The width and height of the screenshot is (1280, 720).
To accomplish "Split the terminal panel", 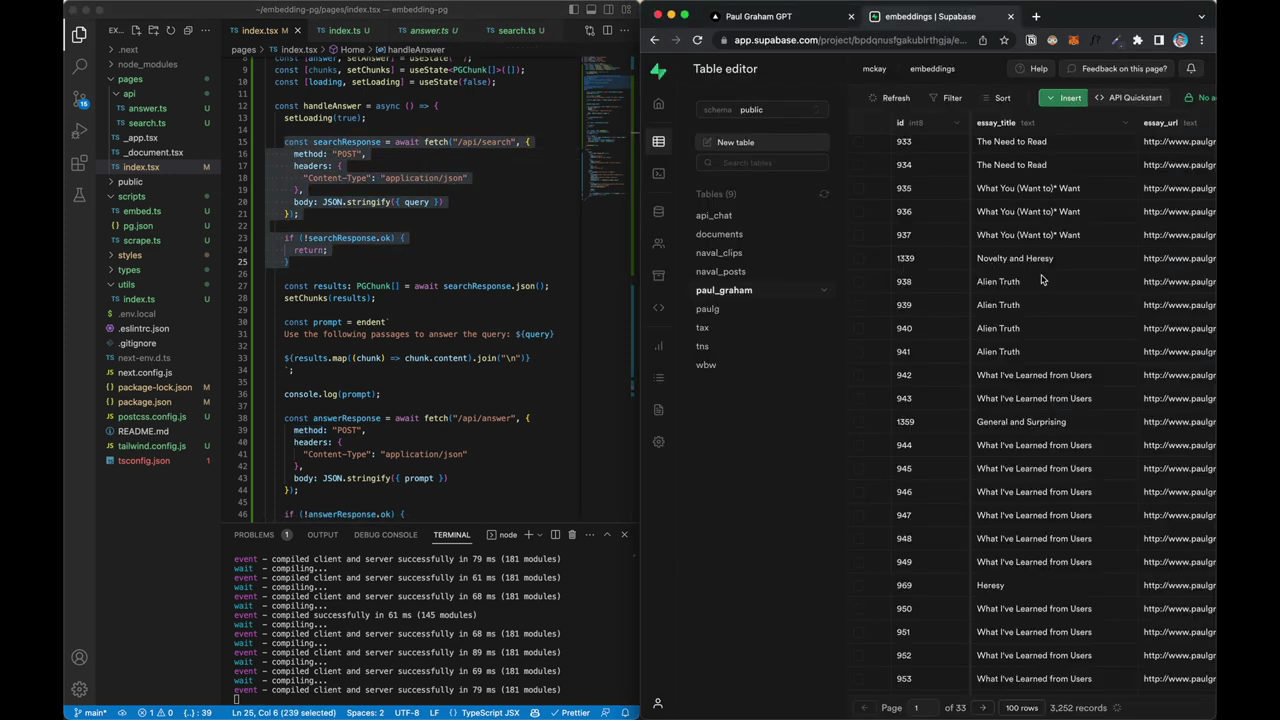I will click(x=555, y=535).
